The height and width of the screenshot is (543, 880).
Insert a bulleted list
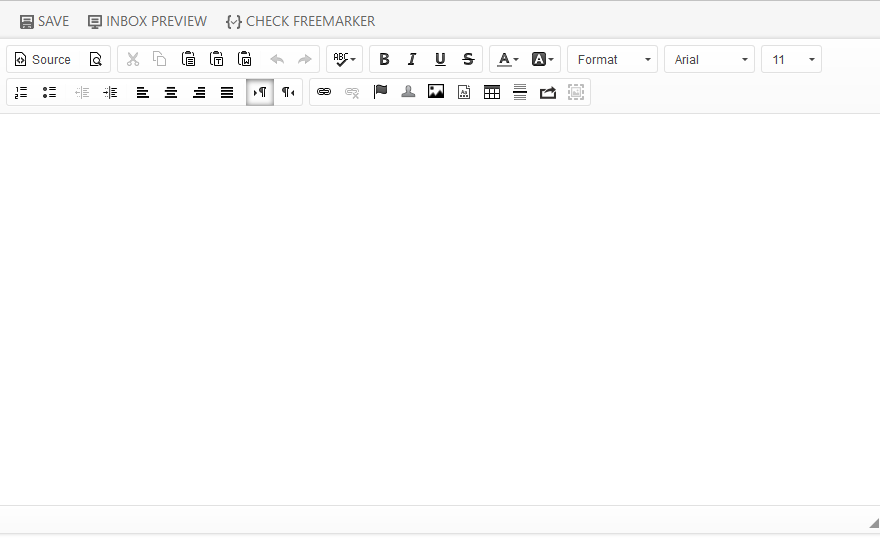pyautogui.click(x=49, y=92)
